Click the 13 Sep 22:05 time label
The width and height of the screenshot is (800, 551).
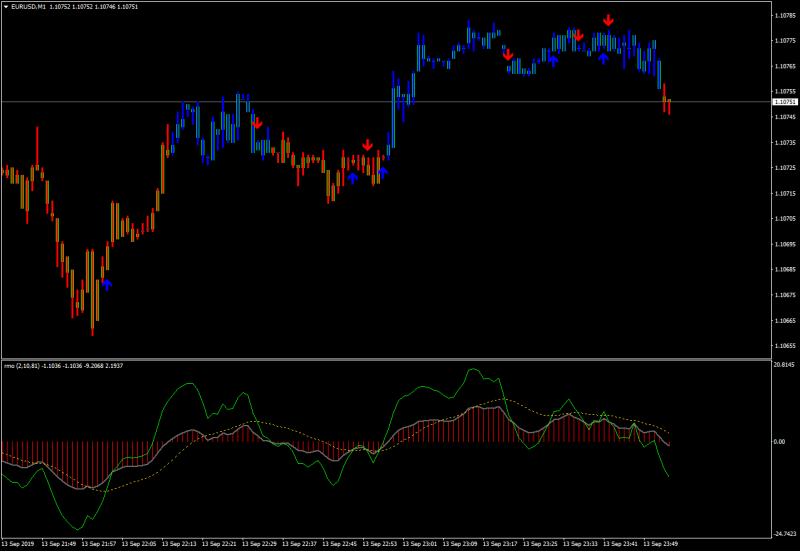click(139, 544)
